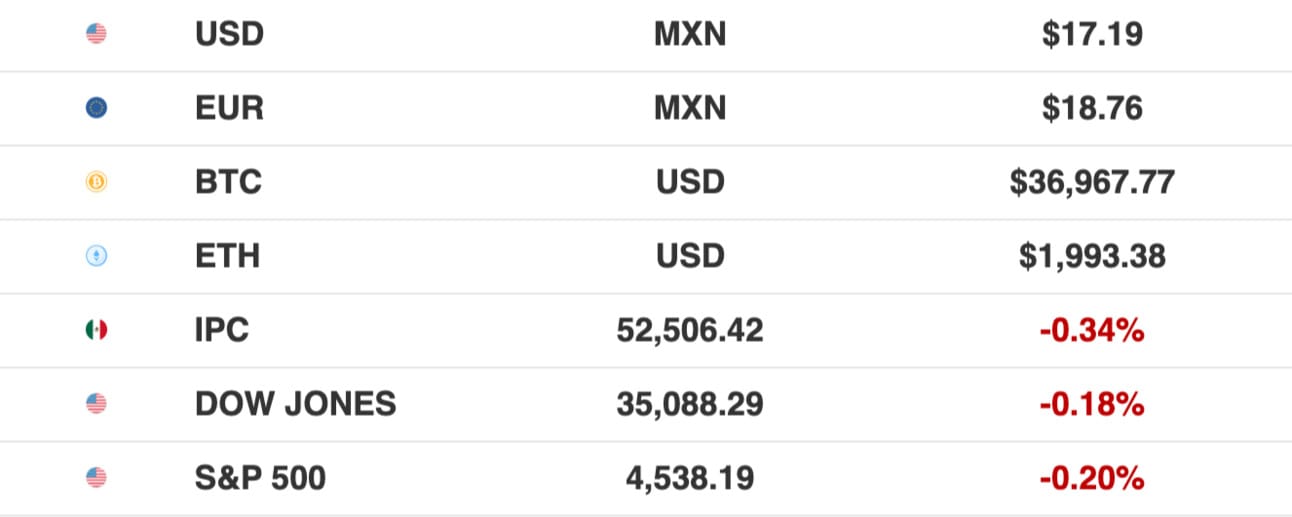1292x517 pixels.
Task: Click the US flag icon beside S&P 500
Action: point(96,478)
